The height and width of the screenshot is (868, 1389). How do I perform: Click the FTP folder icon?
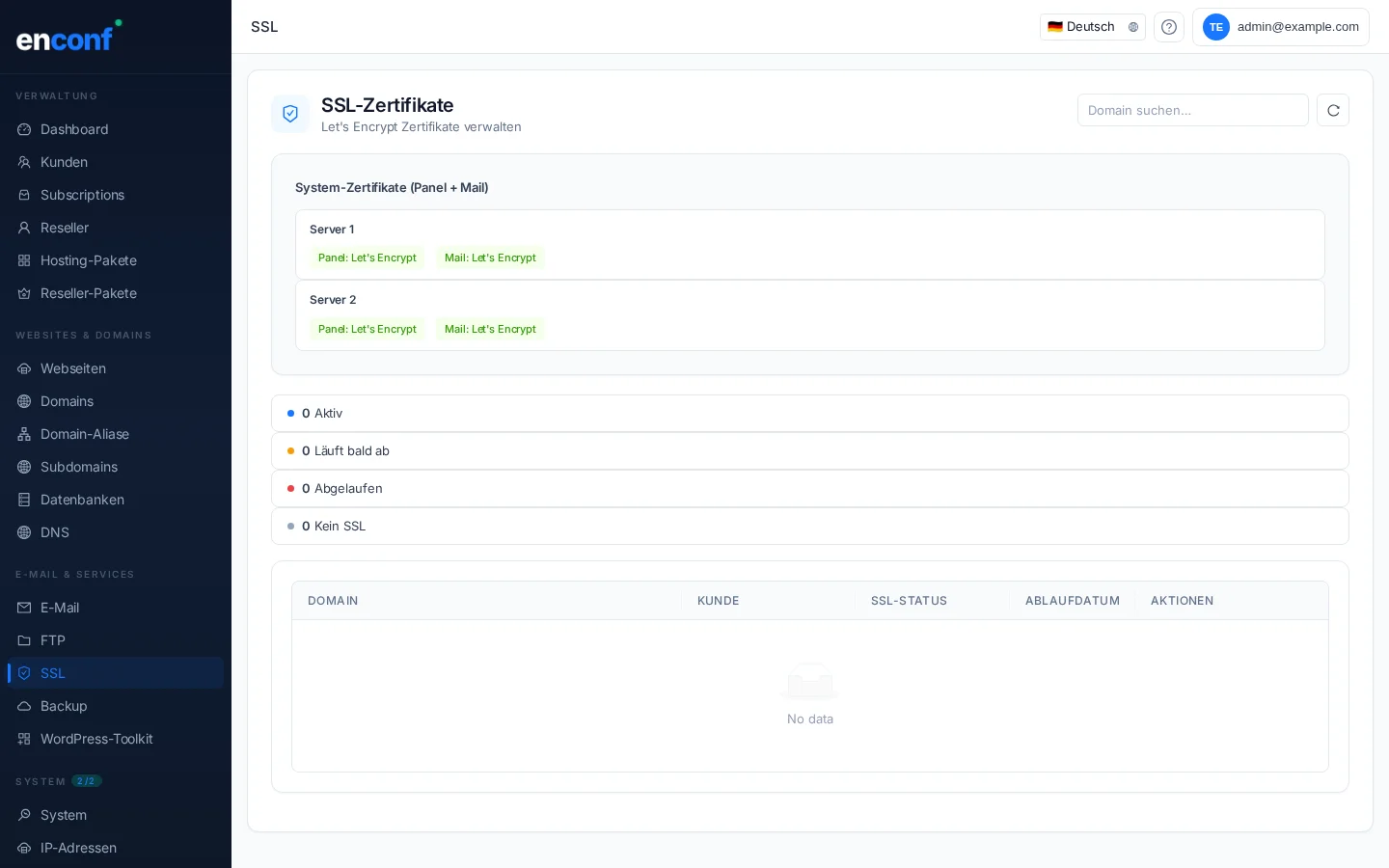pyautogui.click(x=24, y=640)
